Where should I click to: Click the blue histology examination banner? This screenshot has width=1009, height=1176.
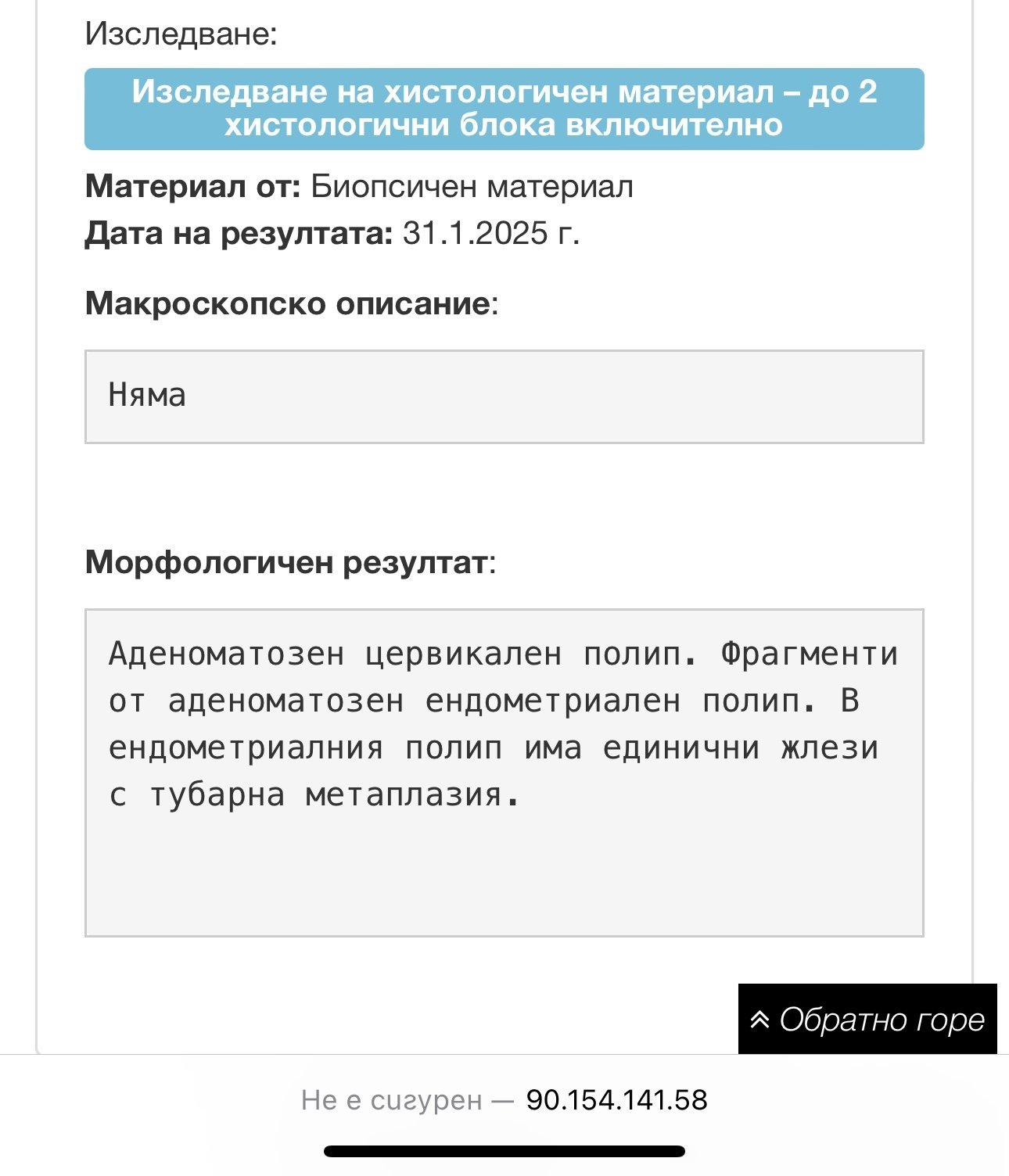[504, 109]
